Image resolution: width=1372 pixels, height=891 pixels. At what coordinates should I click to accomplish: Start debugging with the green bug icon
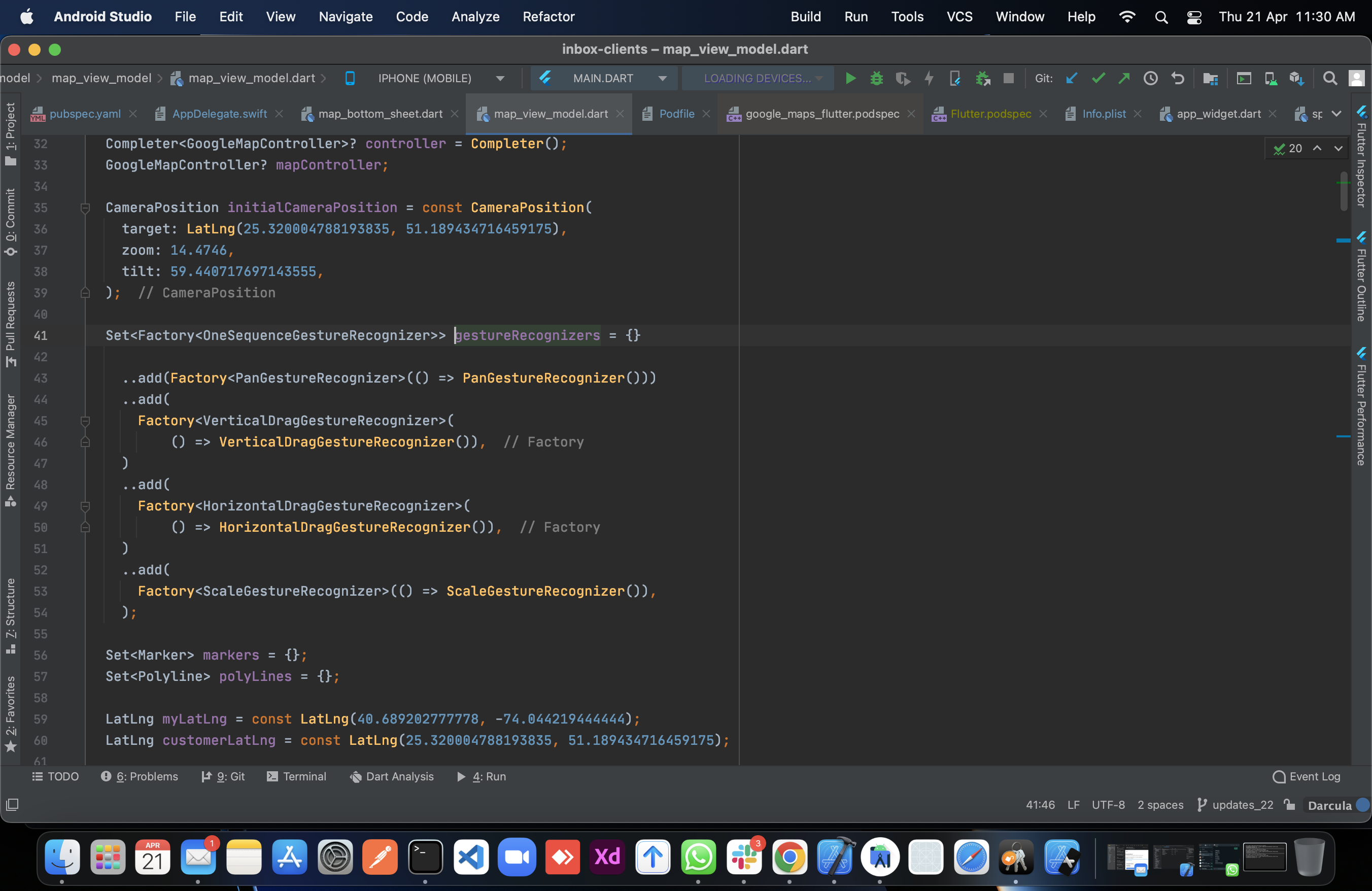pyautogui.click(x=876, y=78)
